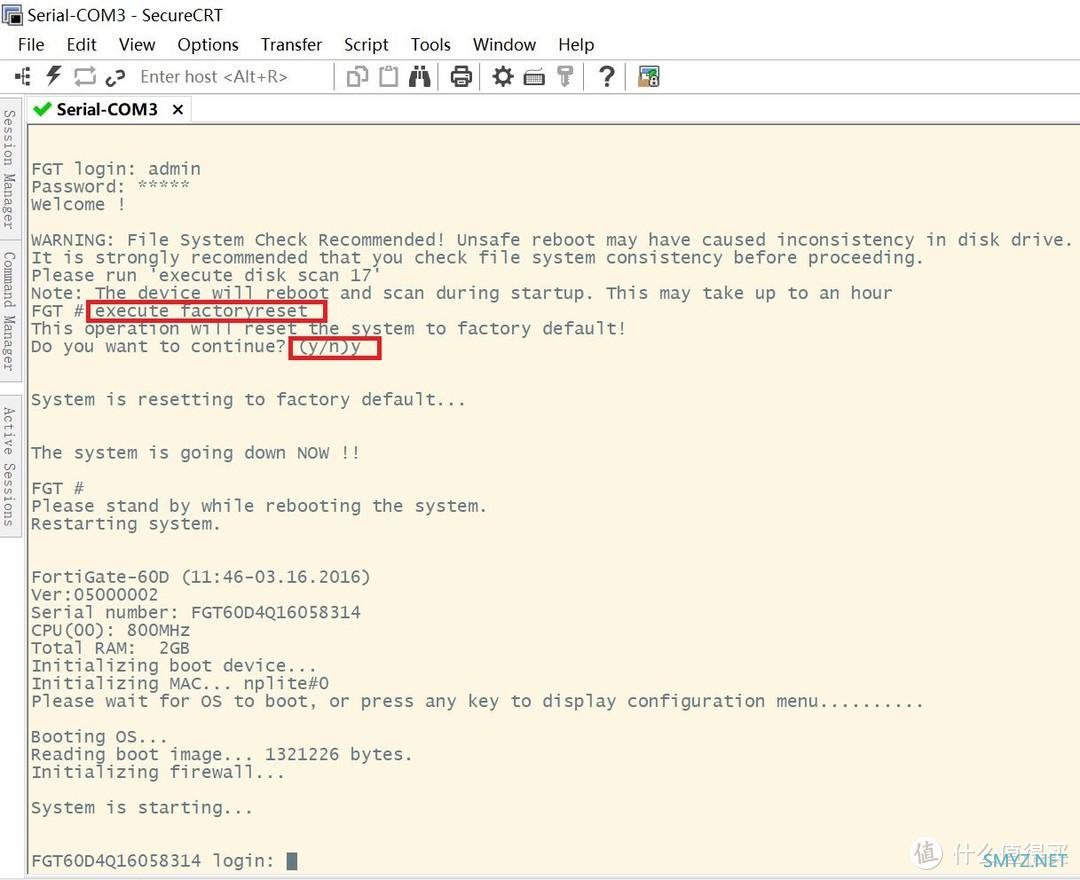Click the Quick Connect lightning icon
This screenshot has width=1080, height=880.
coord(54,76)
